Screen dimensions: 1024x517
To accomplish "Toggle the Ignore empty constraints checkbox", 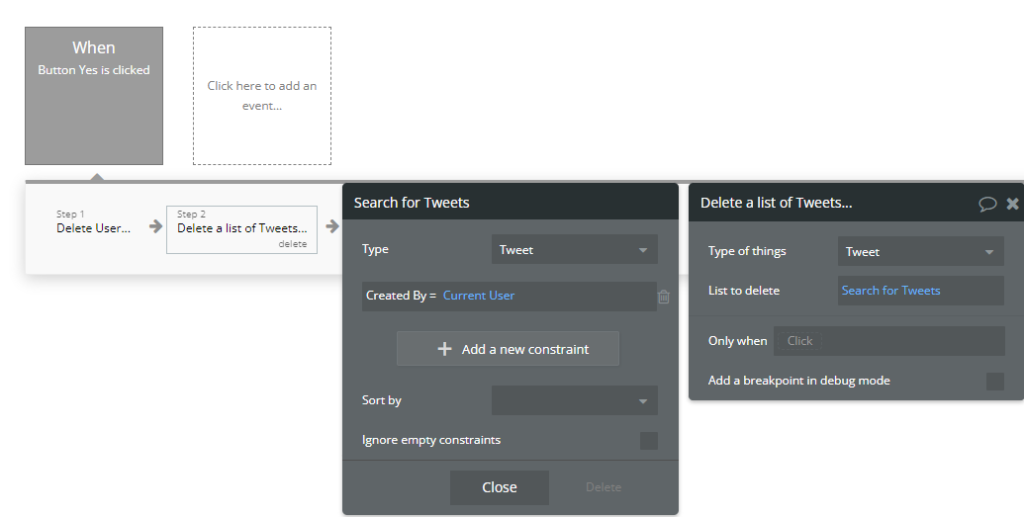I will (x=648, y=440).
